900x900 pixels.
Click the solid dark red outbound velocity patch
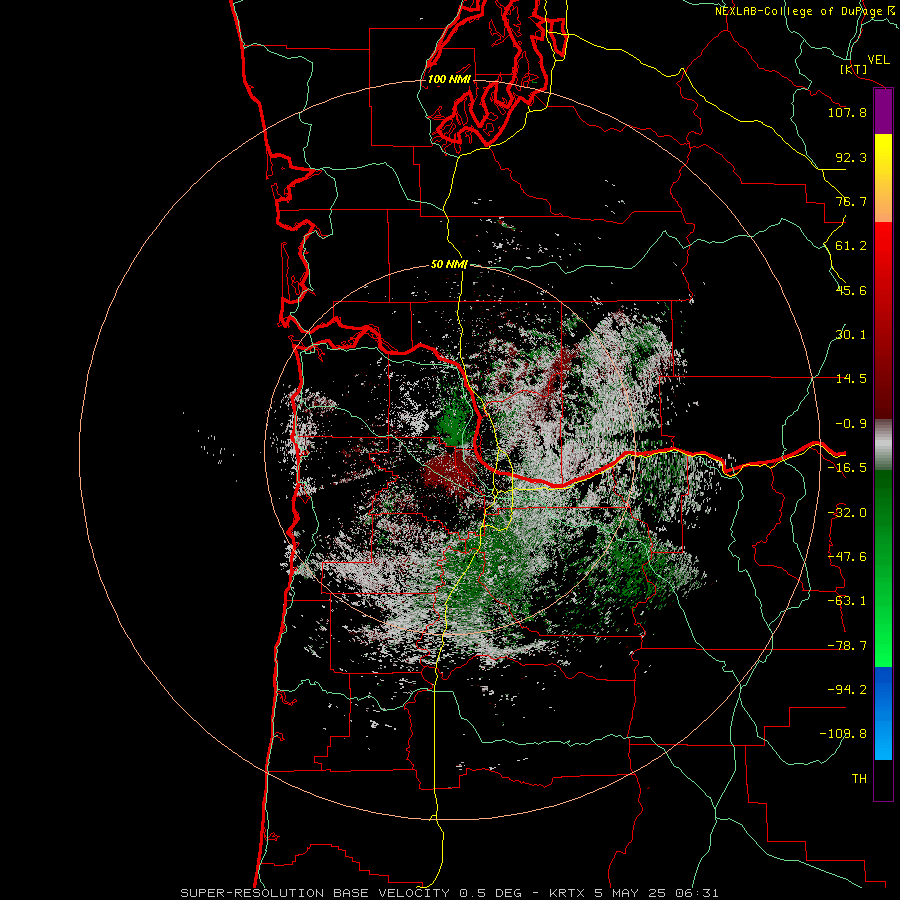[x=451, y=471]
